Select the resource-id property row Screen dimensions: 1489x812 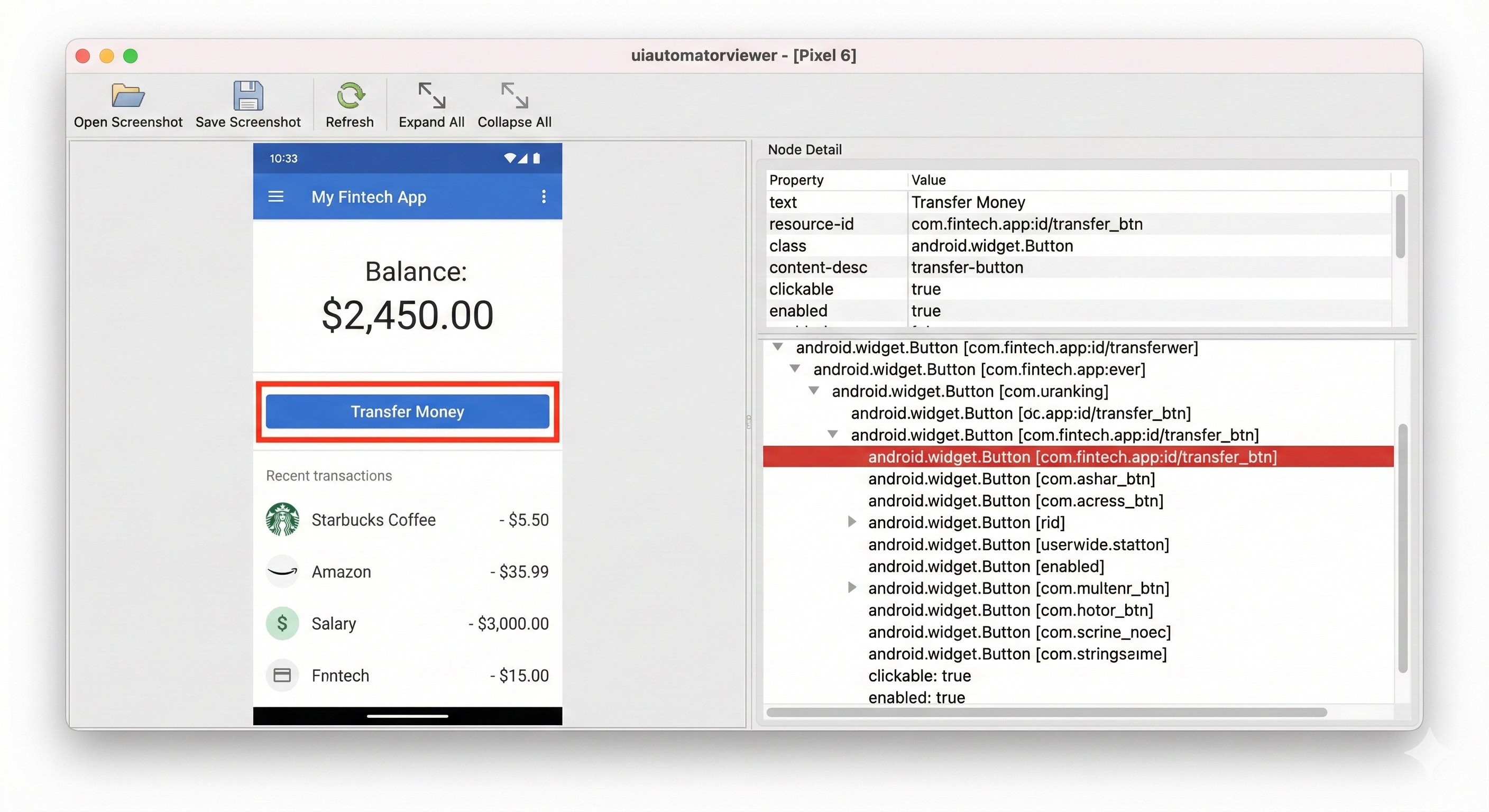click(812, 224)
